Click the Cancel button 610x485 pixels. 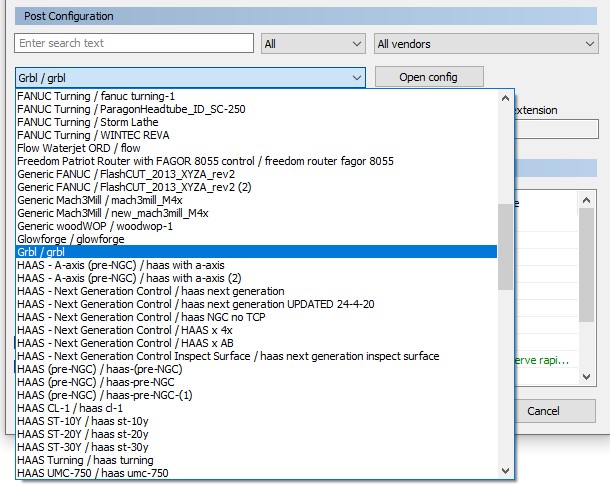point(543,411)
